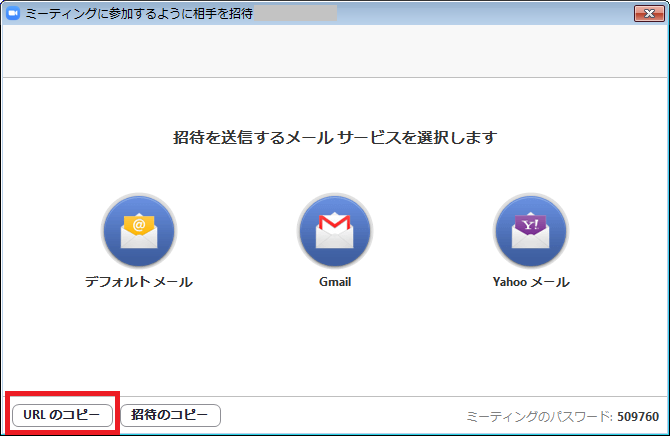670x436 pixels.
Task: Click the heading 招待を送信するメール サービスを選択します
Action: click(x=335, y=138)
